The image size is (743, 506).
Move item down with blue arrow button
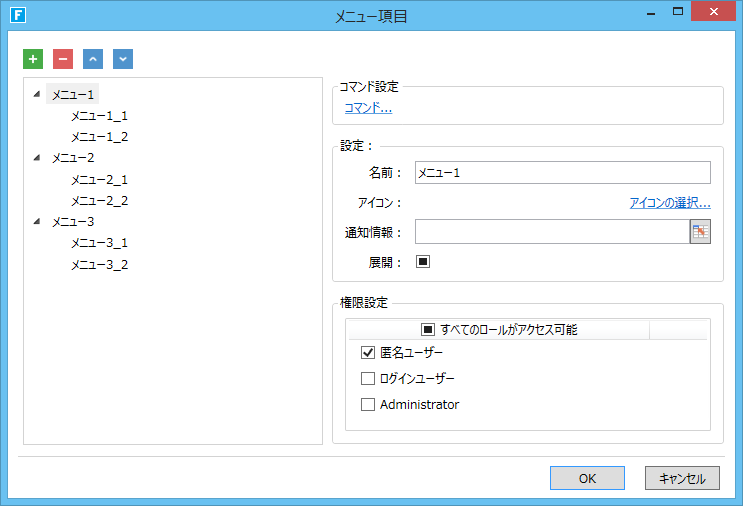[x=123, y=59]
